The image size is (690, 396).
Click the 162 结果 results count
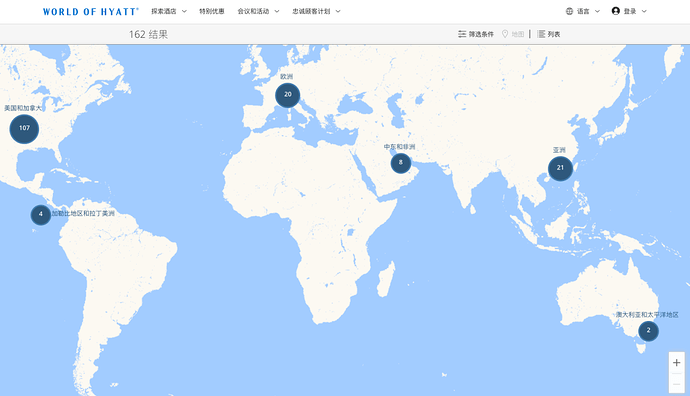point(148,34)
